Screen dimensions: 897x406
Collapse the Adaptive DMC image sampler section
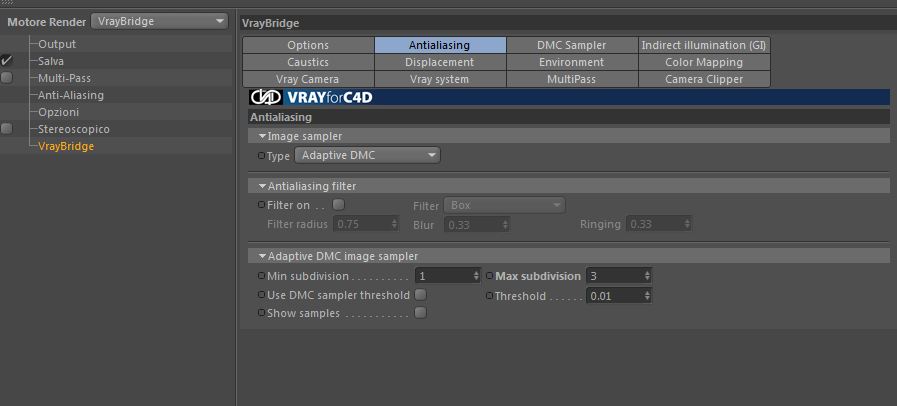tap(263, 256)
